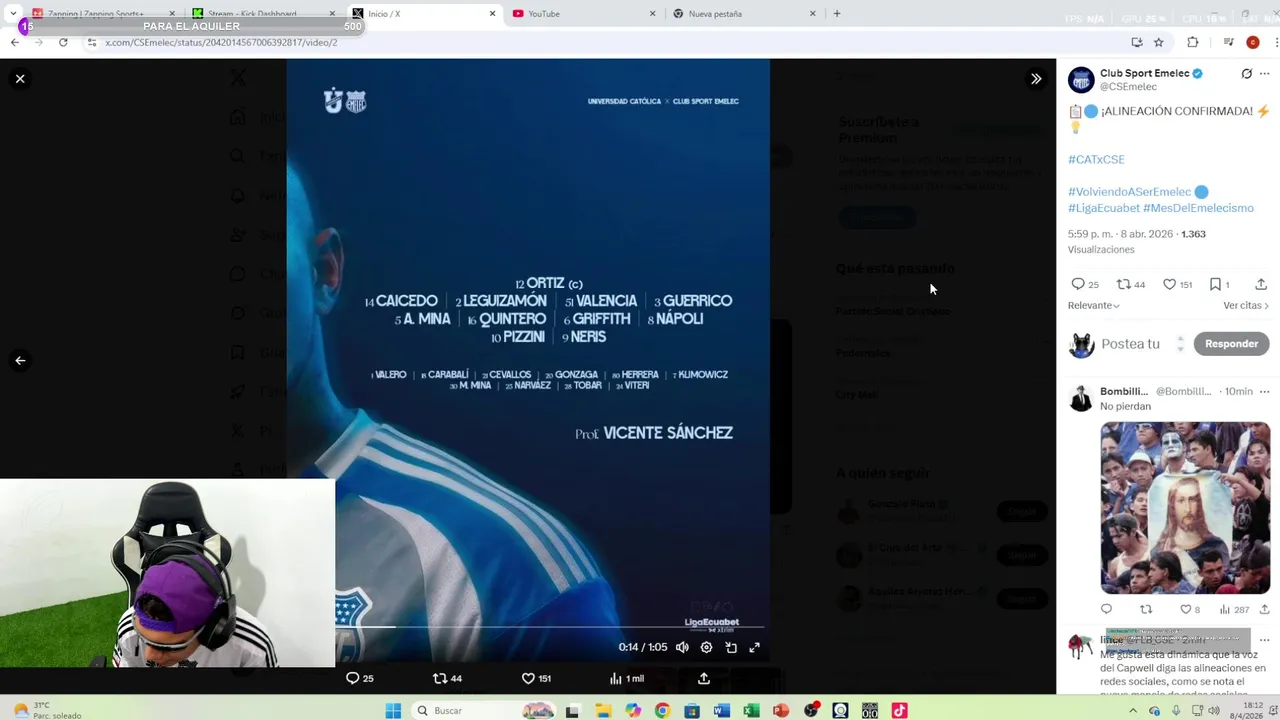
Task: Click the browser address bar URL
Action: pyautogui.click(x=221, y=42)
